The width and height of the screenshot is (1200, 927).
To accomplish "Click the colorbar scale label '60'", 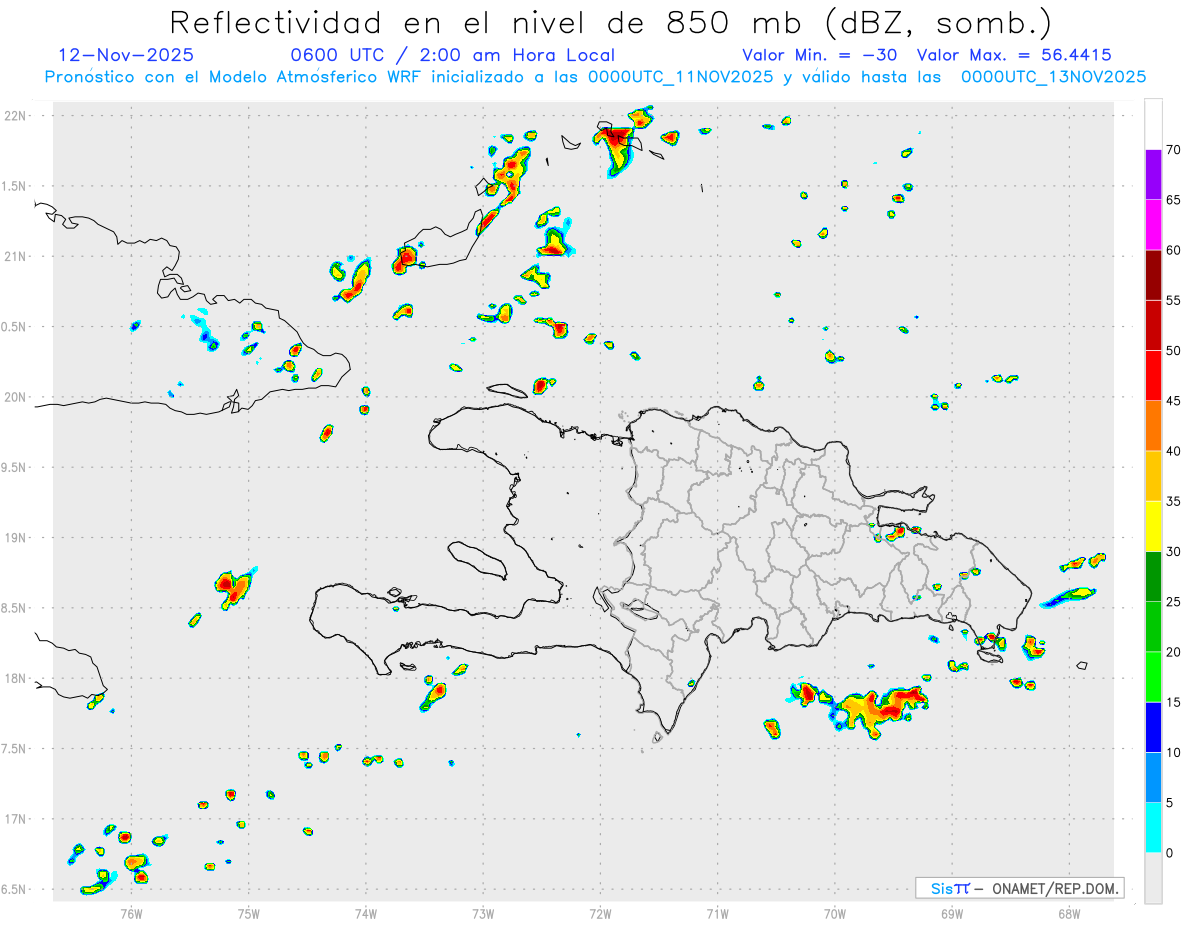I will 1173,250.
